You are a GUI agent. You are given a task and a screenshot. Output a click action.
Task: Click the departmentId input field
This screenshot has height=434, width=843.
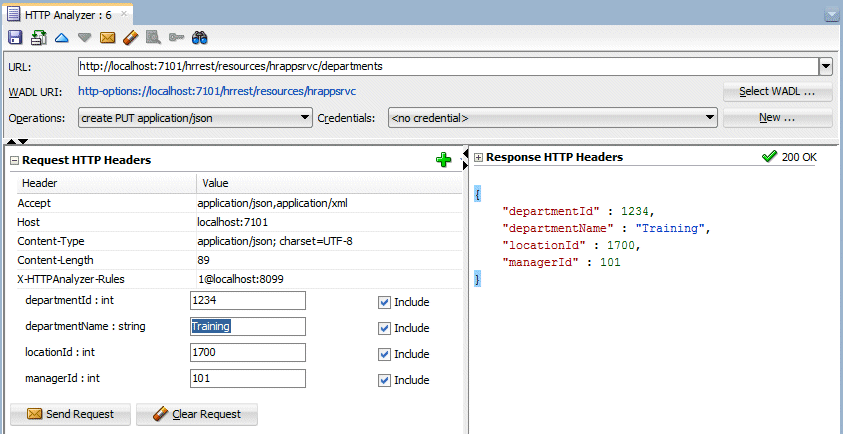click(248, 301)
